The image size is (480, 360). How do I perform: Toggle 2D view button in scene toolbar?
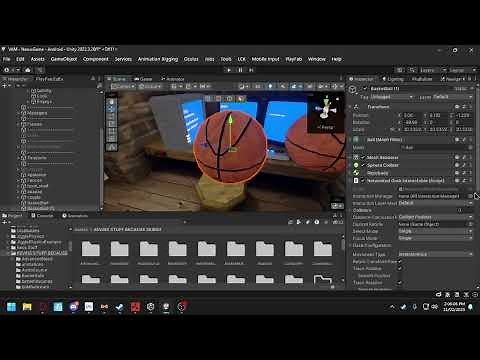coord(258,86)
